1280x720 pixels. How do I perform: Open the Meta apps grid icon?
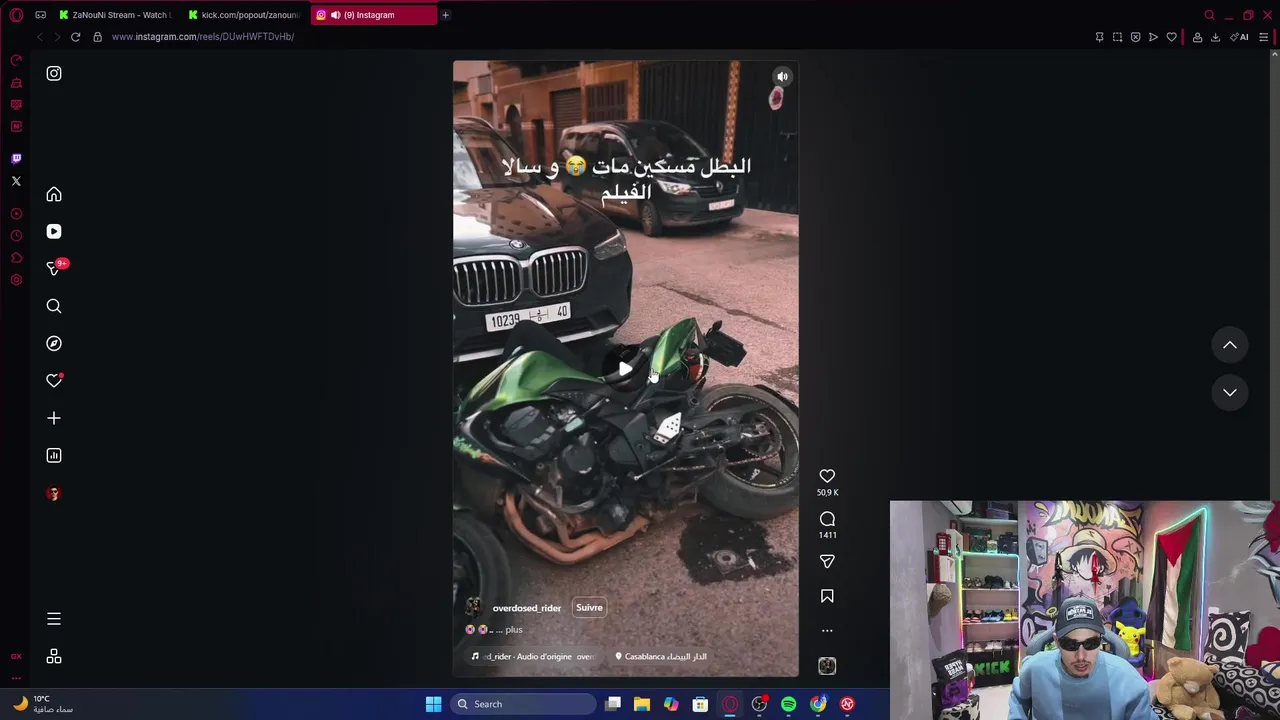(54, 656)
